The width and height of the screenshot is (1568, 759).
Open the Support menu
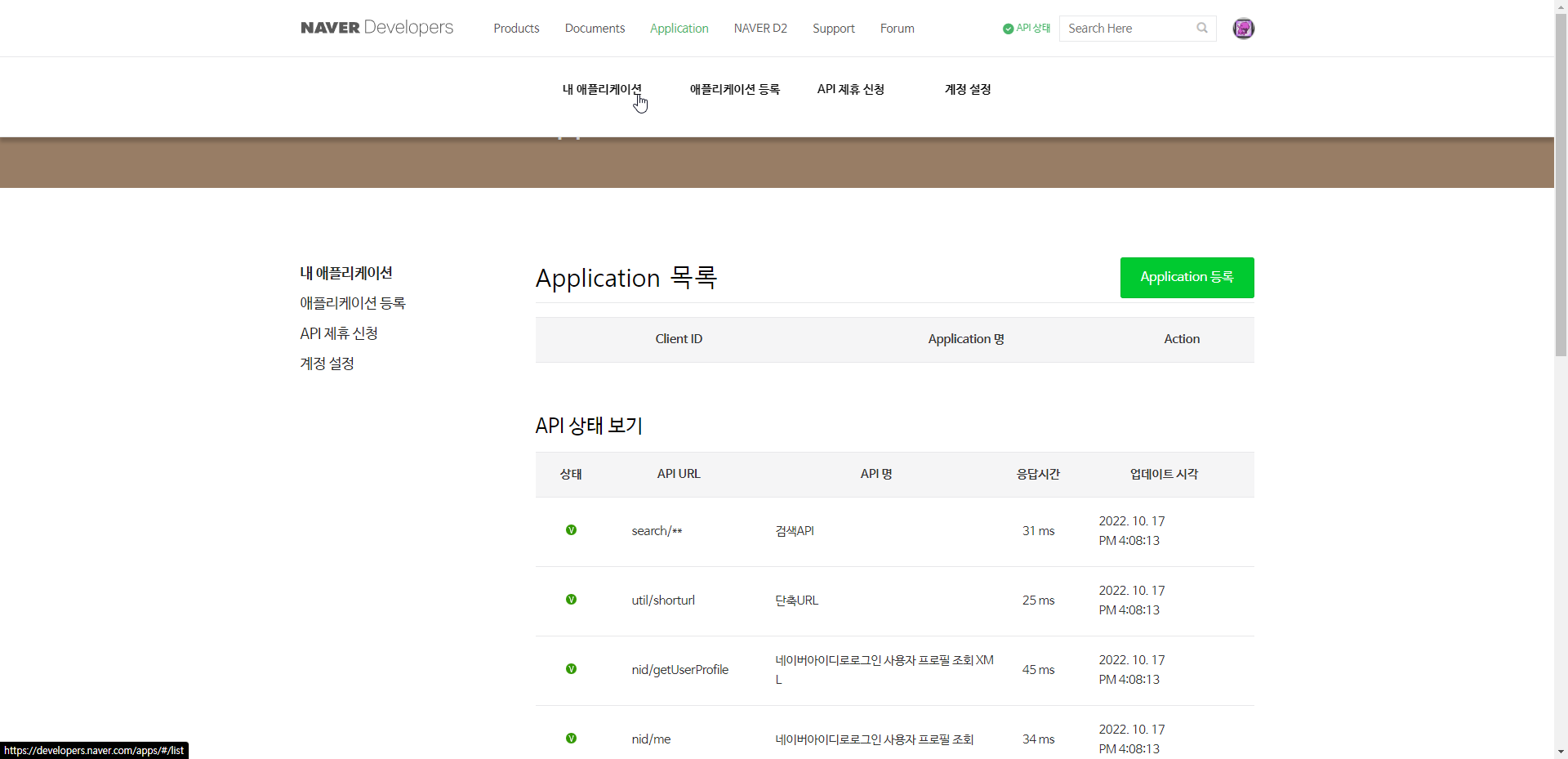(x=833, y=29)
